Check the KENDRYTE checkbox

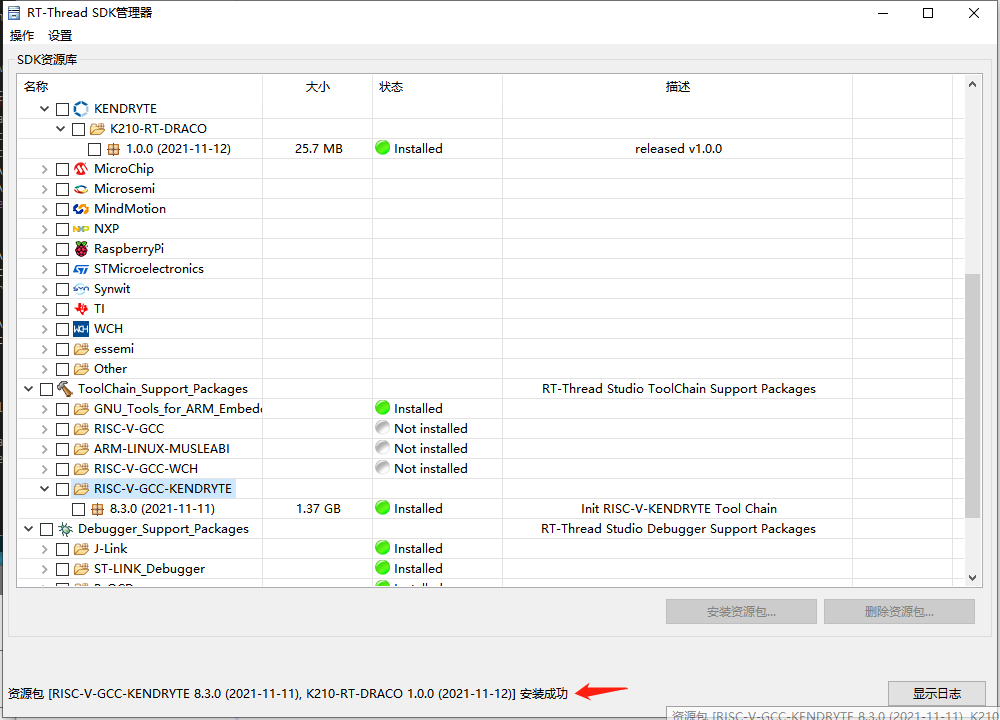coord(62,110)
